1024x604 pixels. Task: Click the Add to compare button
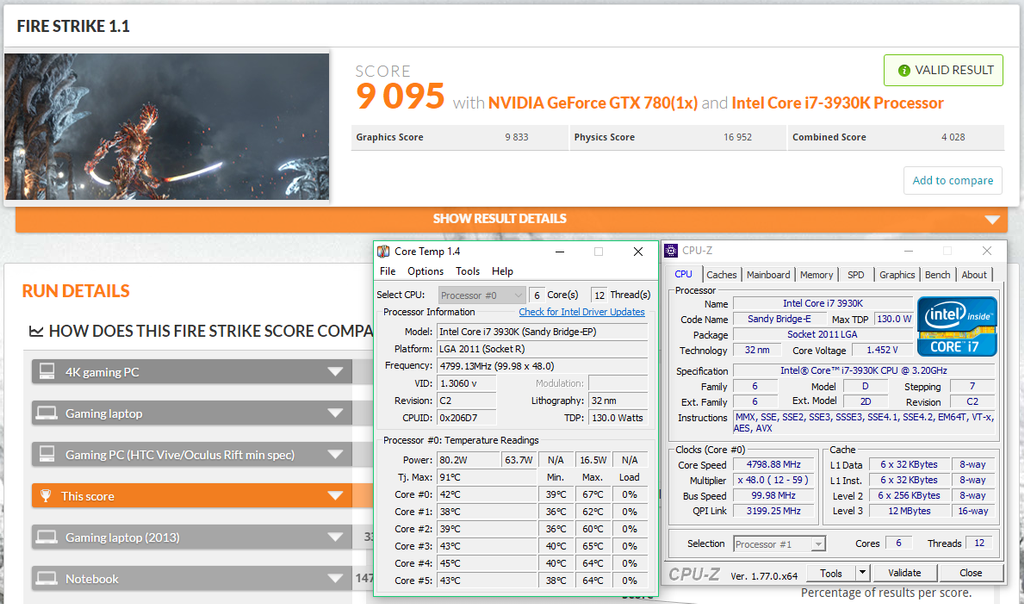pyautogui.click(x=953, y=181)
